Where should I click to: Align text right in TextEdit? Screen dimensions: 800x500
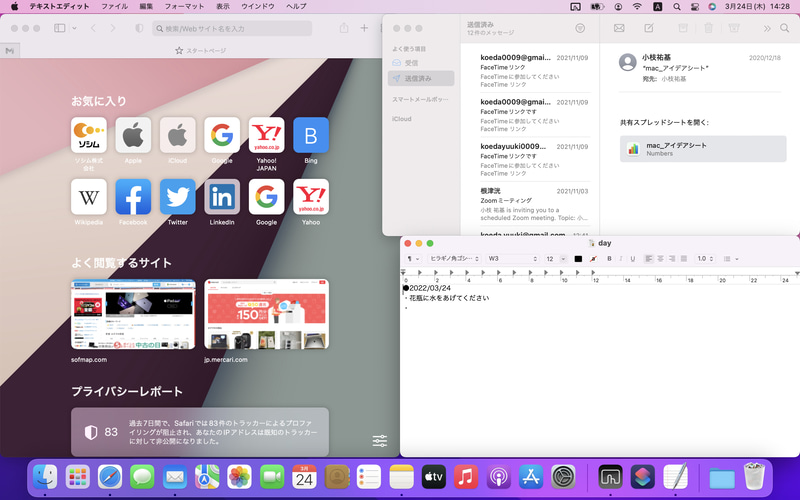[x=672, y=259]
